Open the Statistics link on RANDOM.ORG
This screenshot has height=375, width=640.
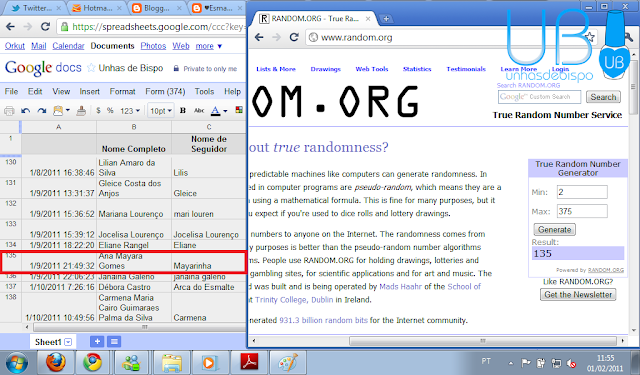tap(417, 69)
